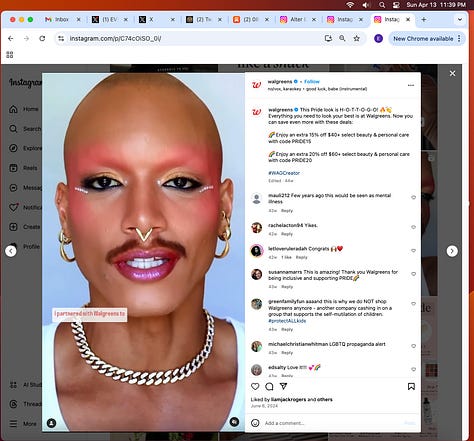Click the install app icon in the address bar
The width and height of the screenshot is (474, 441).
328,38
